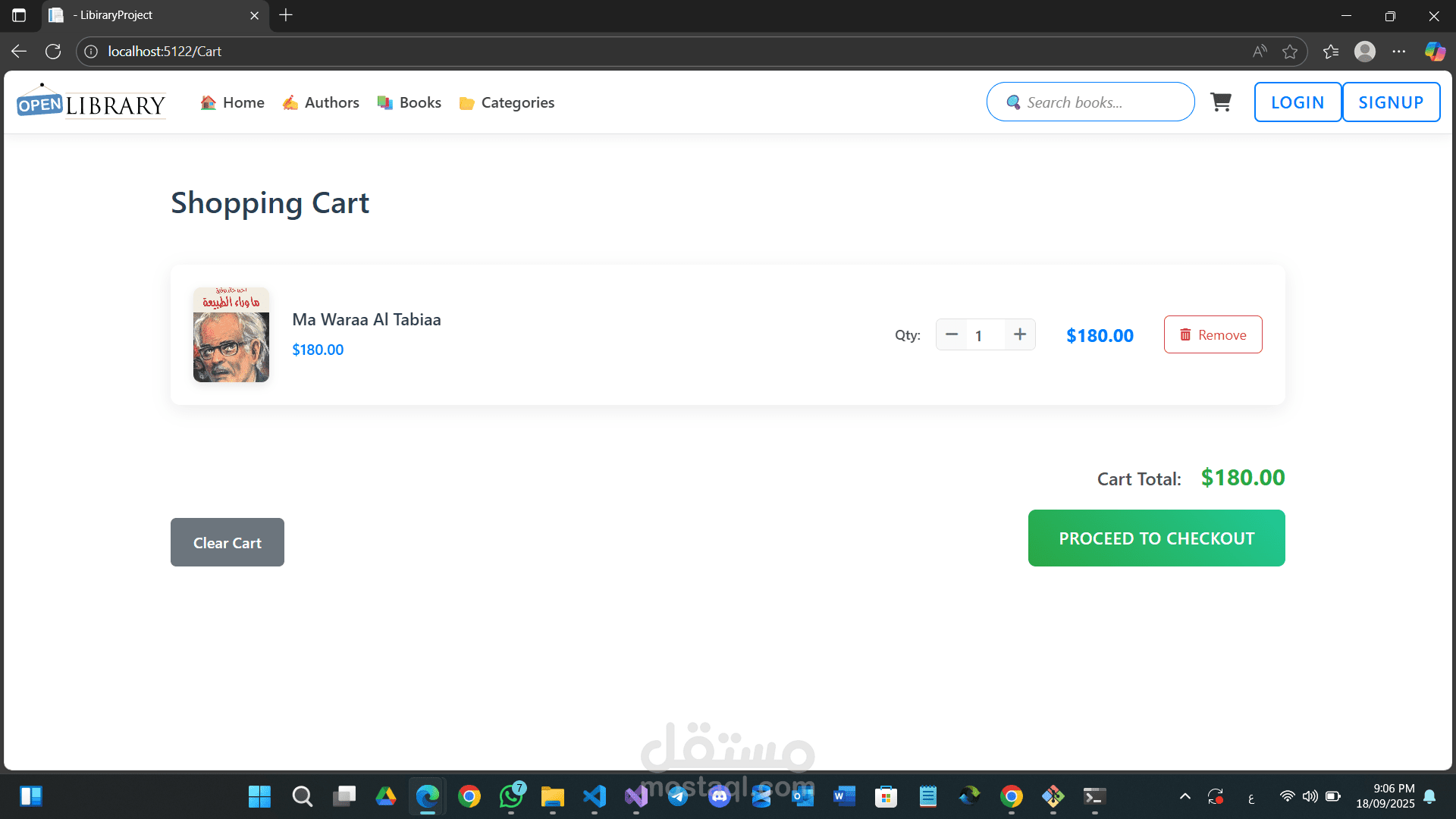1456x819 pixels.
Task: Open Discord from taskbar
Action: pos(720,796)
